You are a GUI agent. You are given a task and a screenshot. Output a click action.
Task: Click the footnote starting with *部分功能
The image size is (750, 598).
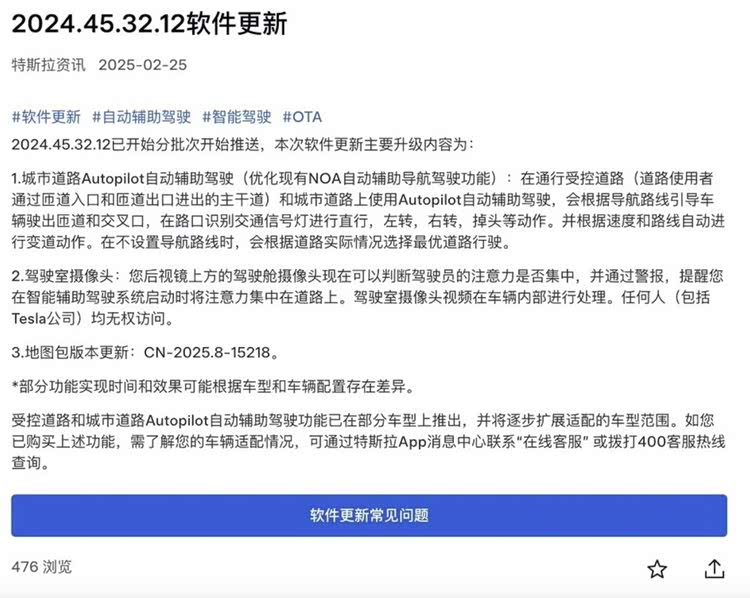pyautogui.click(x=213, y=386)
